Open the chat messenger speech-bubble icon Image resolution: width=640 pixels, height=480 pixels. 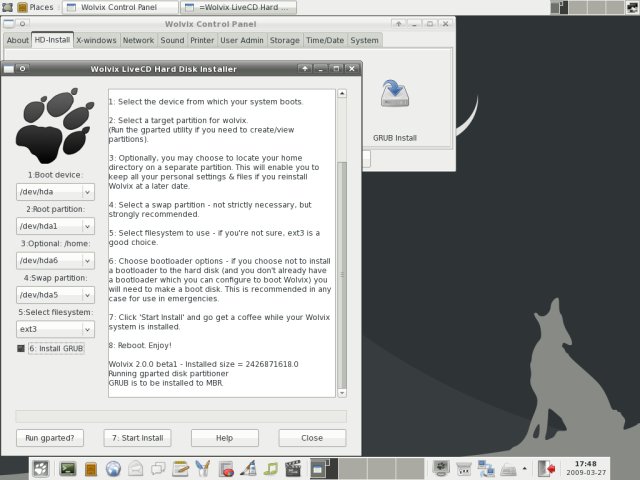pos(158,469)
